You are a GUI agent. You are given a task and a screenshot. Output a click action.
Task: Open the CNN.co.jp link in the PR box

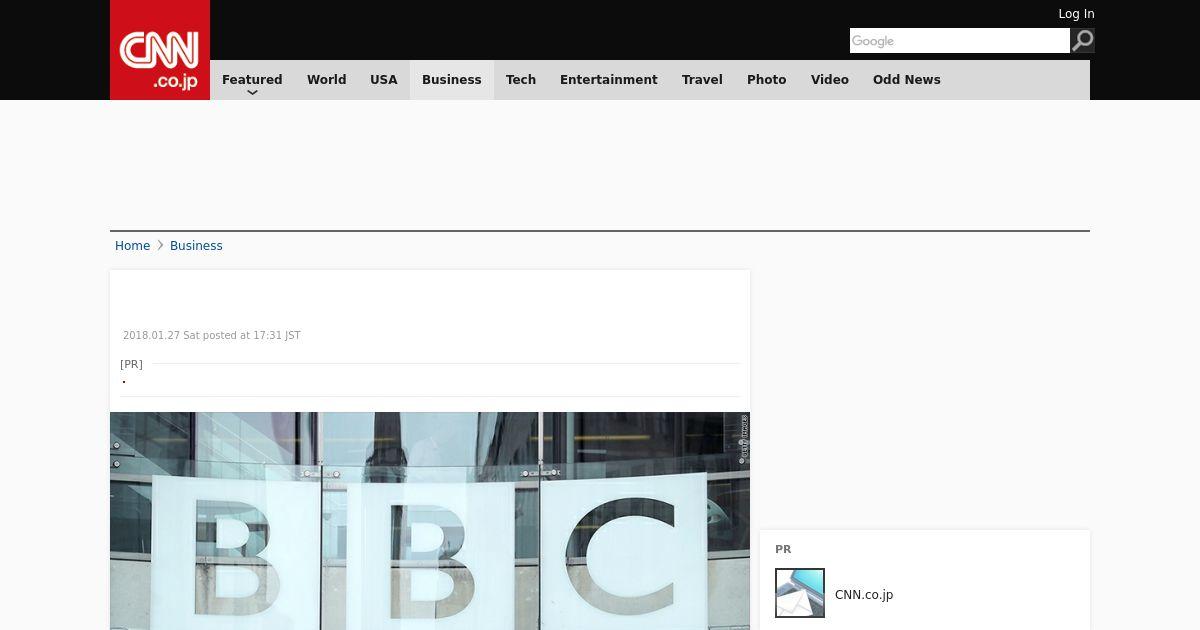[864, 595]
